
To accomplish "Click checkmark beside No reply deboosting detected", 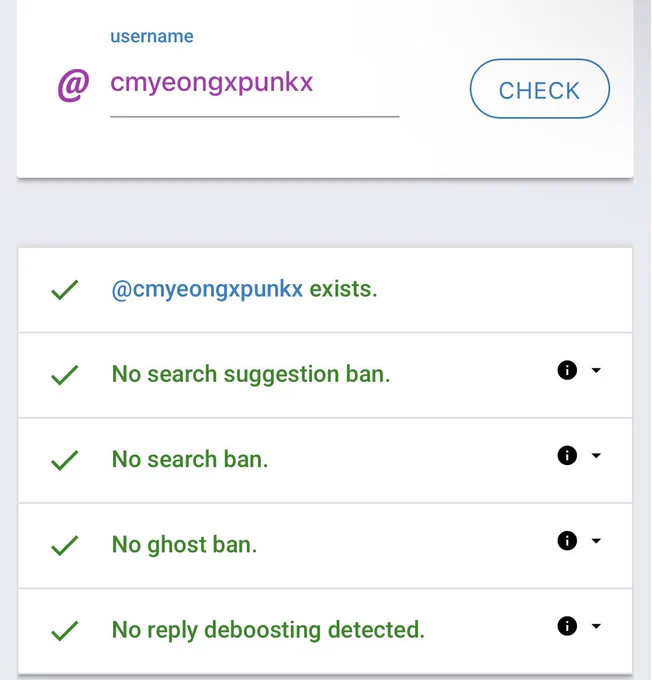I will pos(65,631).
